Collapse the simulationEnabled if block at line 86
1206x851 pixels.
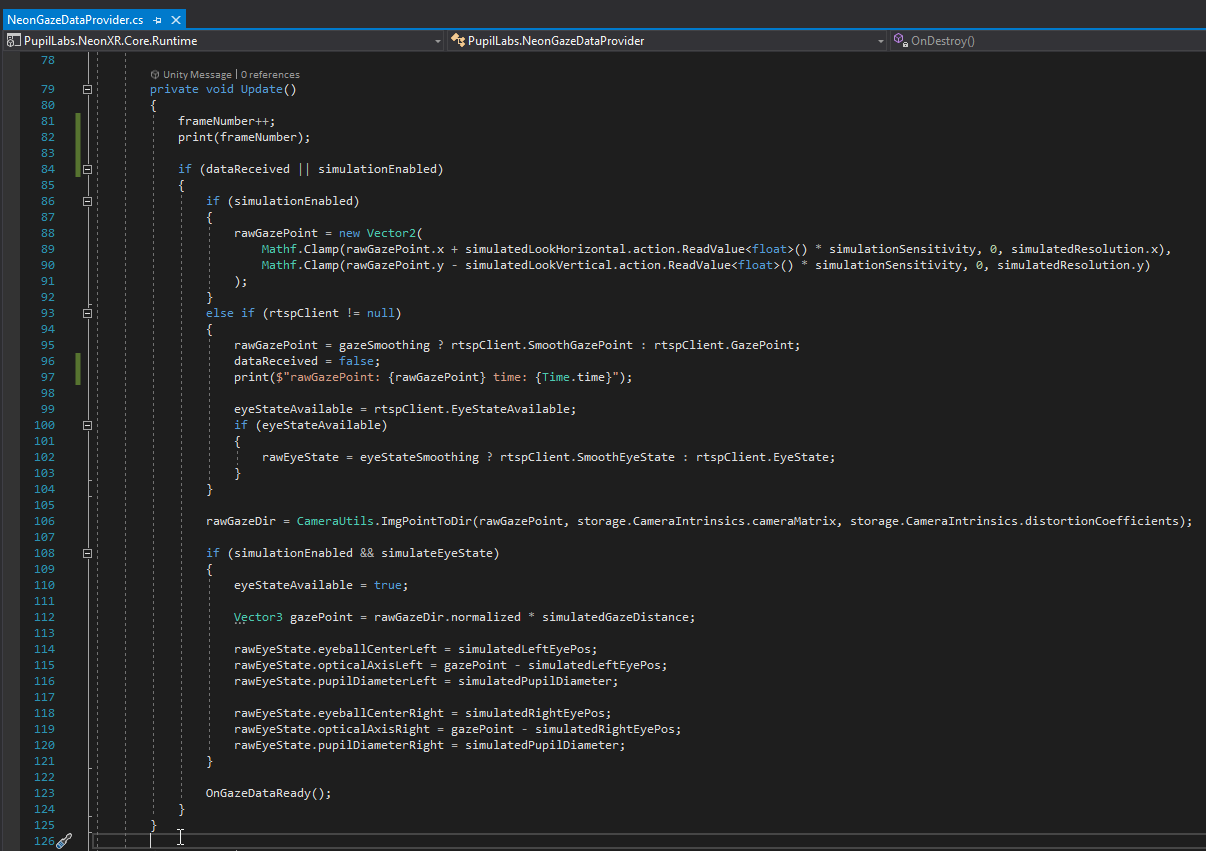pyautogui.click(x=87, y=201)
